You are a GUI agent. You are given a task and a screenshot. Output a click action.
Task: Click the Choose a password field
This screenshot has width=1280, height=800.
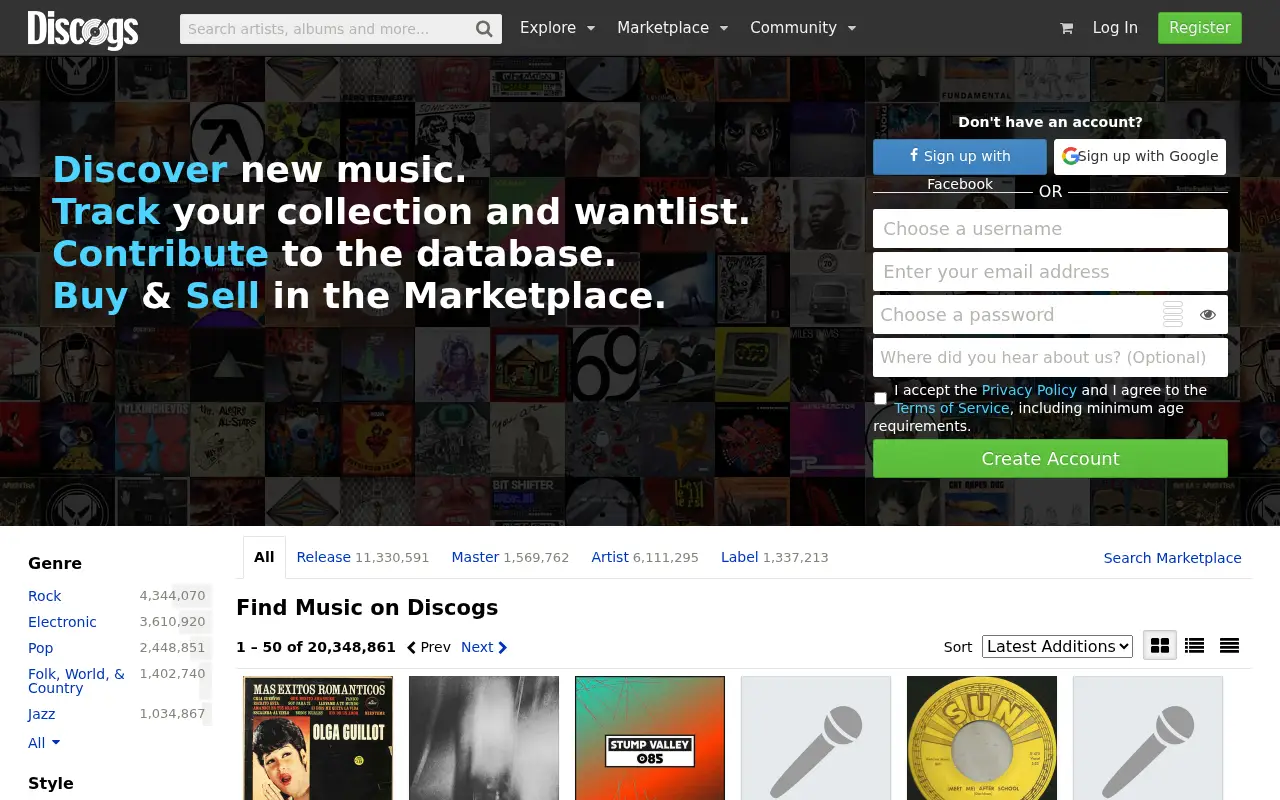(1050, 315)
